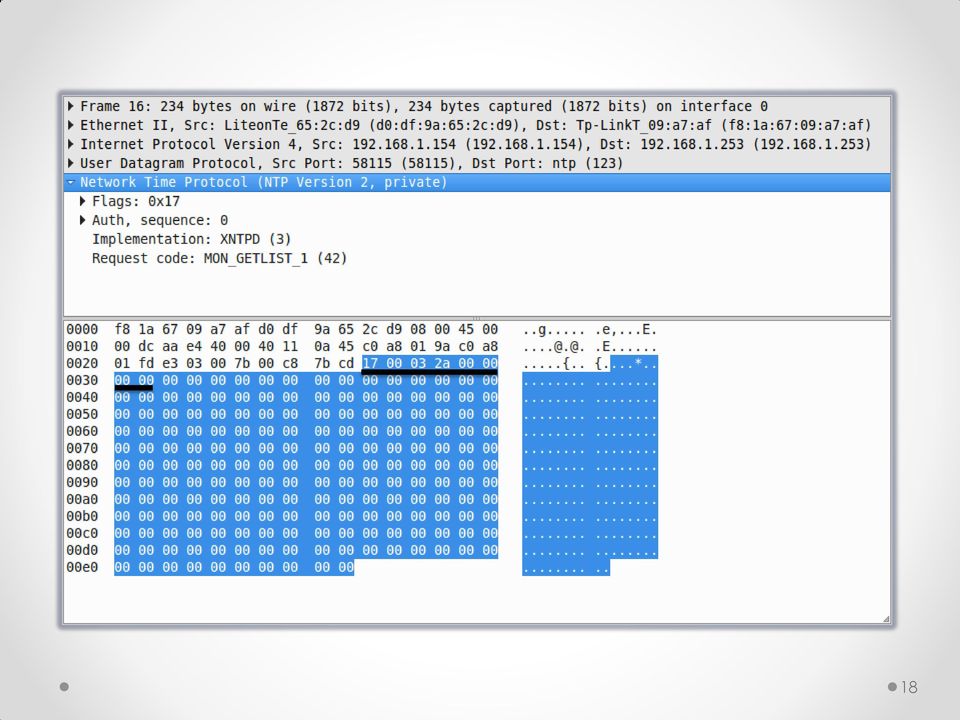
Task: Select Network Time Protocol NTP Version 2 line
Action: [477, 182]
